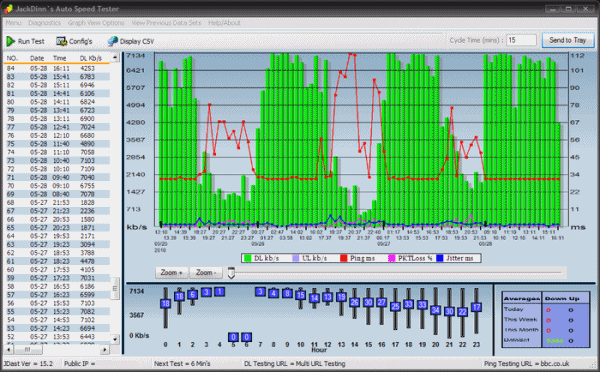The height and width of the screenshot is (372, 600).
Task: Click the results list scroll-down arrow
Action: pyautogui.click(x=115, y=339)
